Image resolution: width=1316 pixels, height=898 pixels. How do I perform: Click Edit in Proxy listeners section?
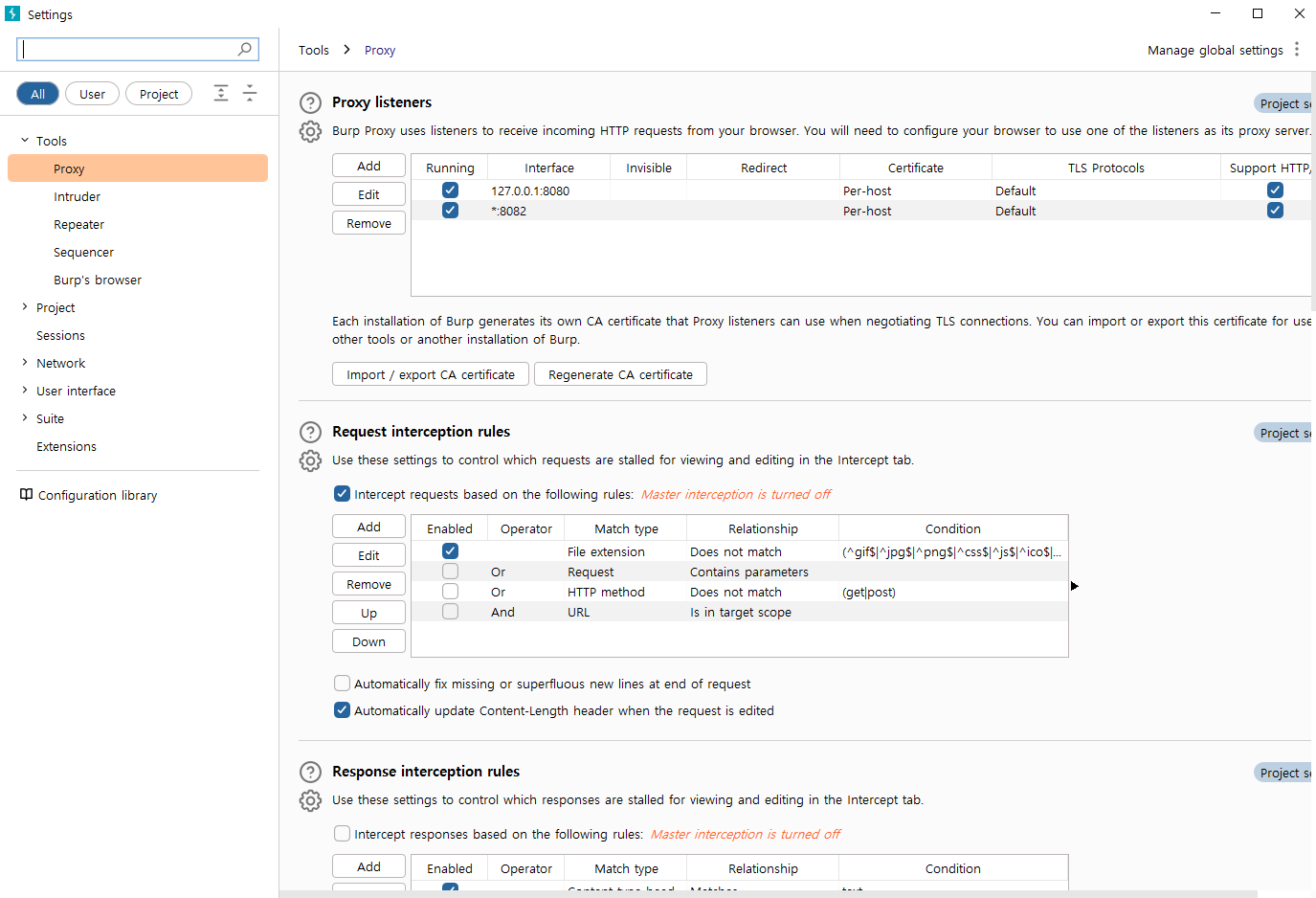369,194
